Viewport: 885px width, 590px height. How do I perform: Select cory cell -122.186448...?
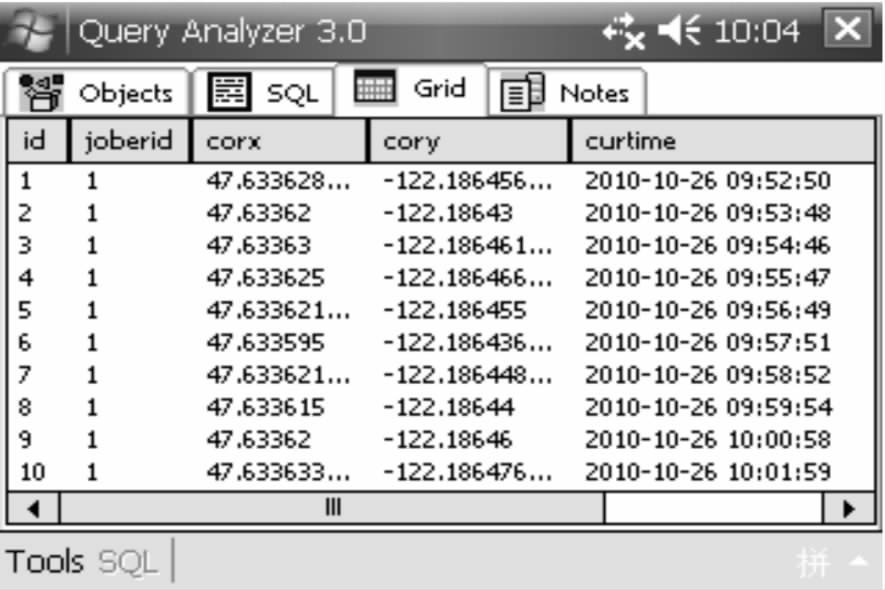pyautogui.click(x=467, y=375)
